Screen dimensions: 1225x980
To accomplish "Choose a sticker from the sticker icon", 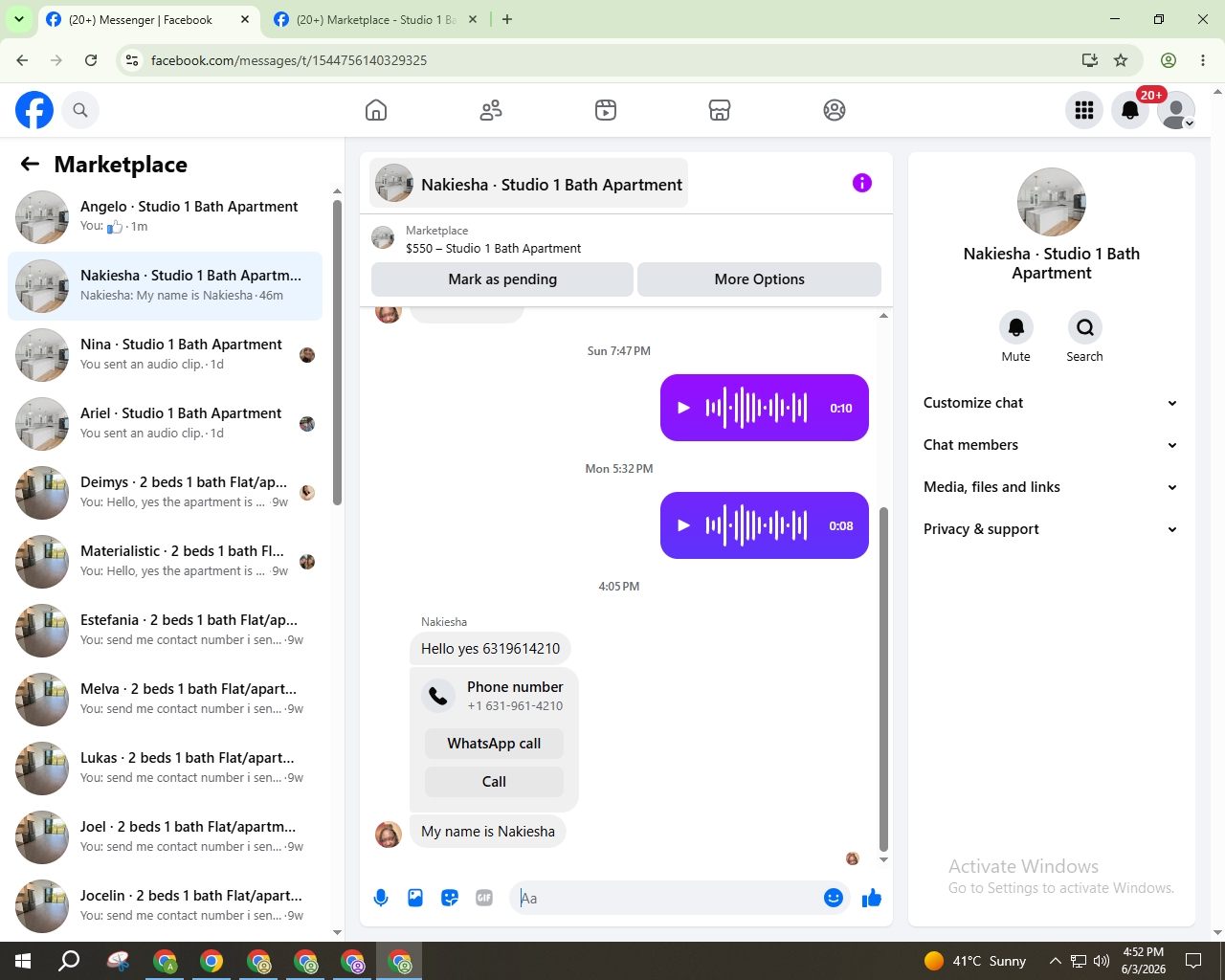I will 450,898.
